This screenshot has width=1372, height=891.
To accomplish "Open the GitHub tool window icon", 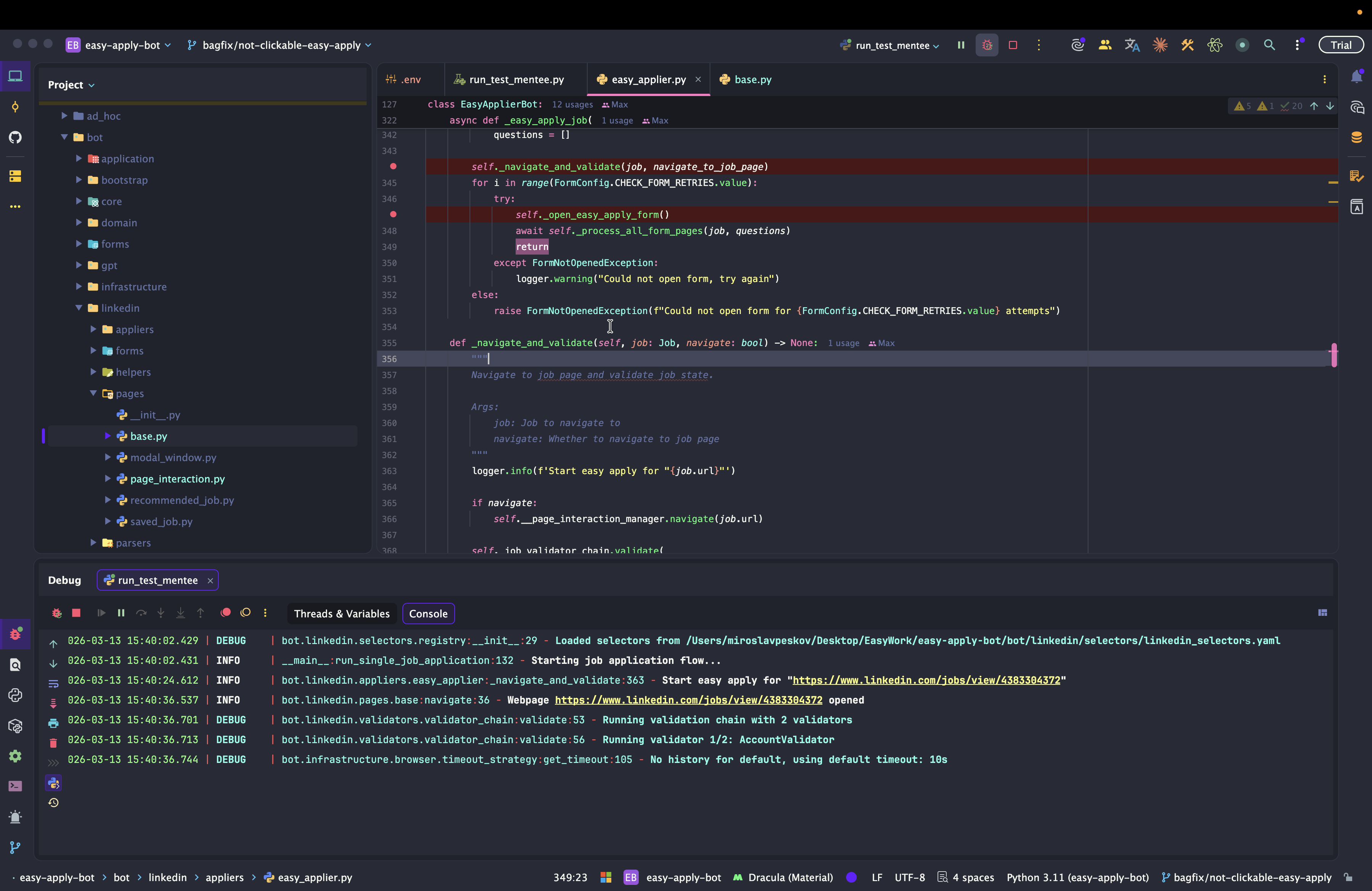I will [x=16, y=137].
